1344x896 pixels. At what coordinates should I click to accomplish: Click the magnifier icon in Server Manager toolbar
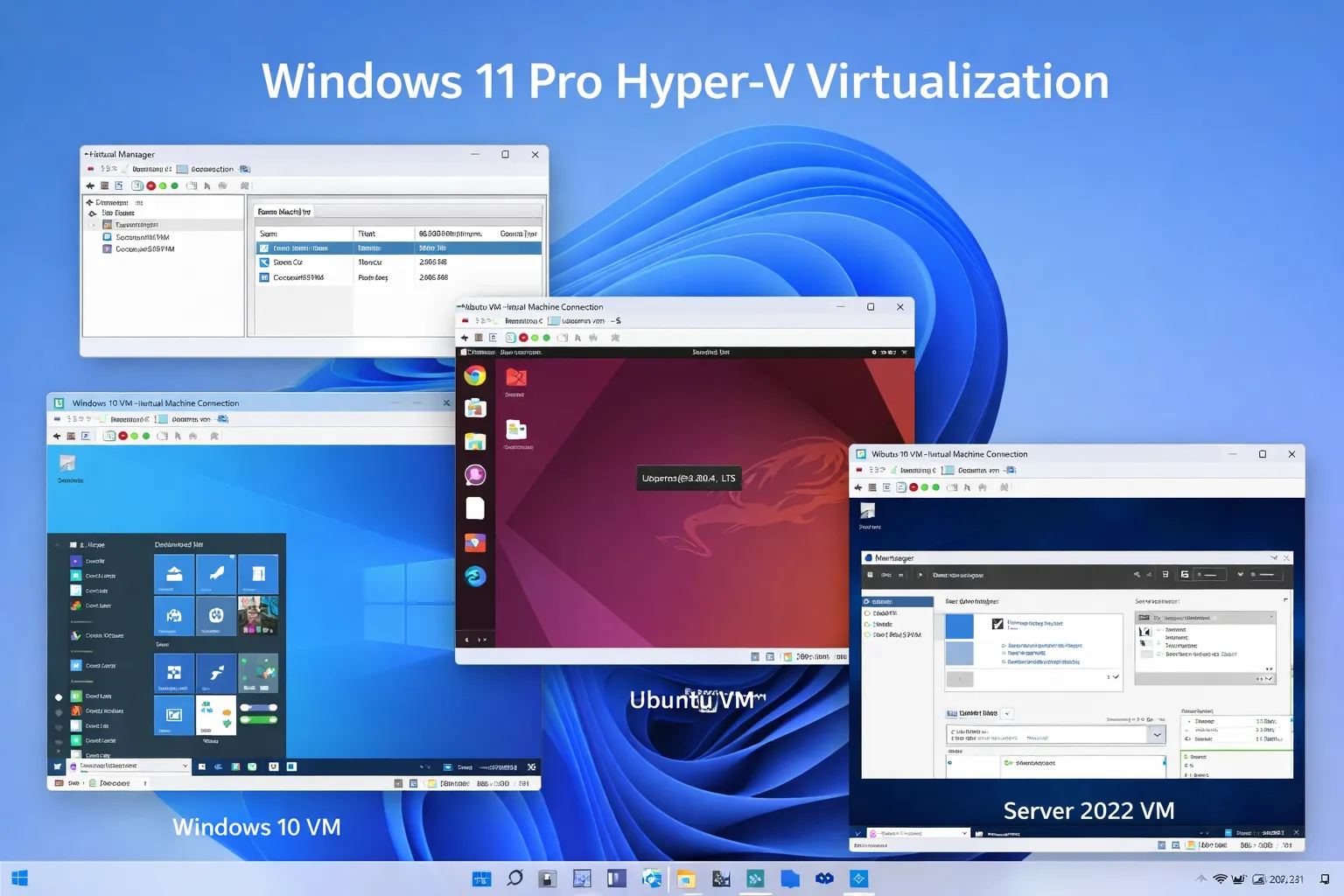point(1137,575)
